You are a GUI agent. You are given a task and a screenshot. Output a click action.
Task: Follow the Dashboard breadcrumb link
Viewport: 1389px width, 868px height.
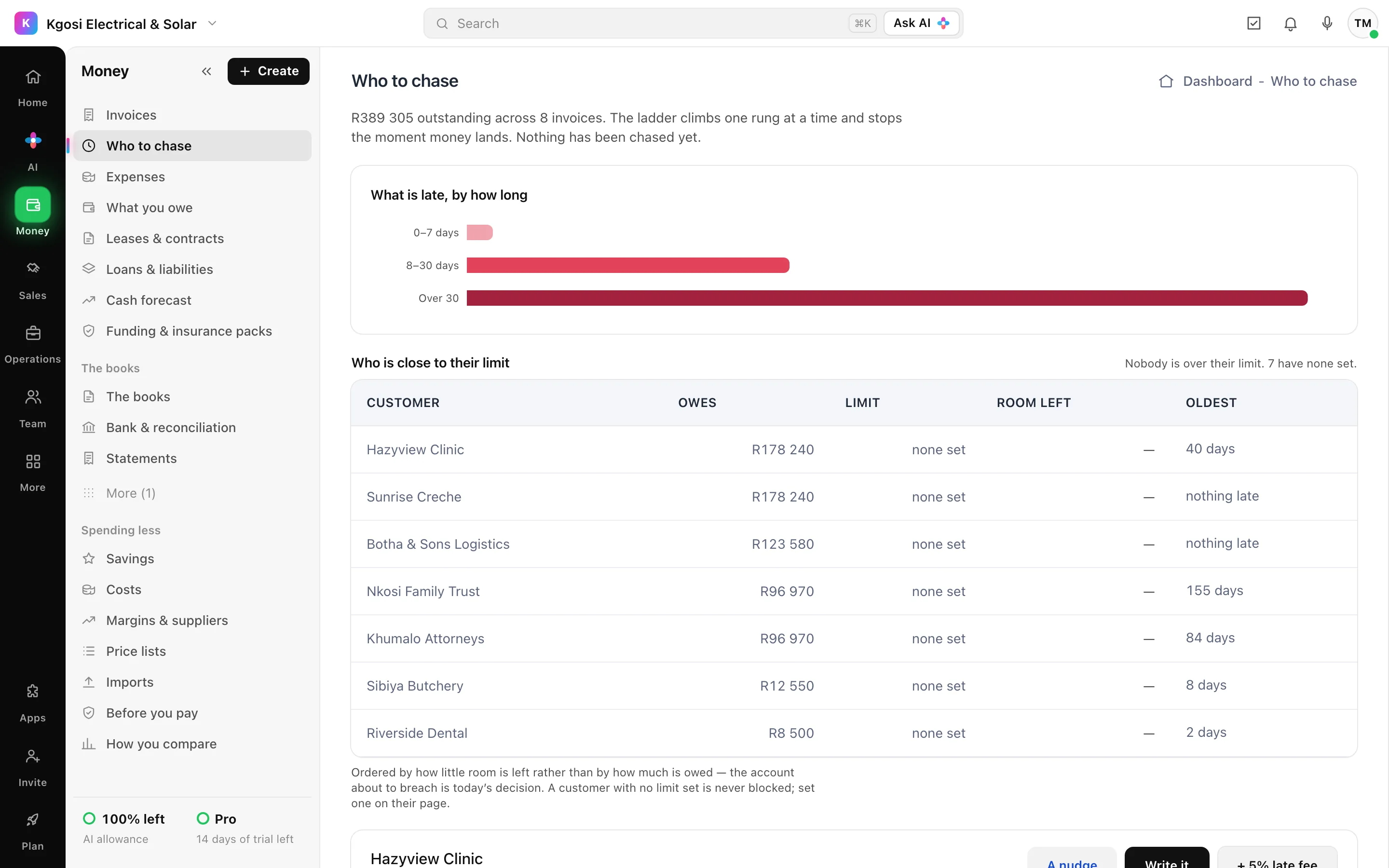tap(1217, 81)
